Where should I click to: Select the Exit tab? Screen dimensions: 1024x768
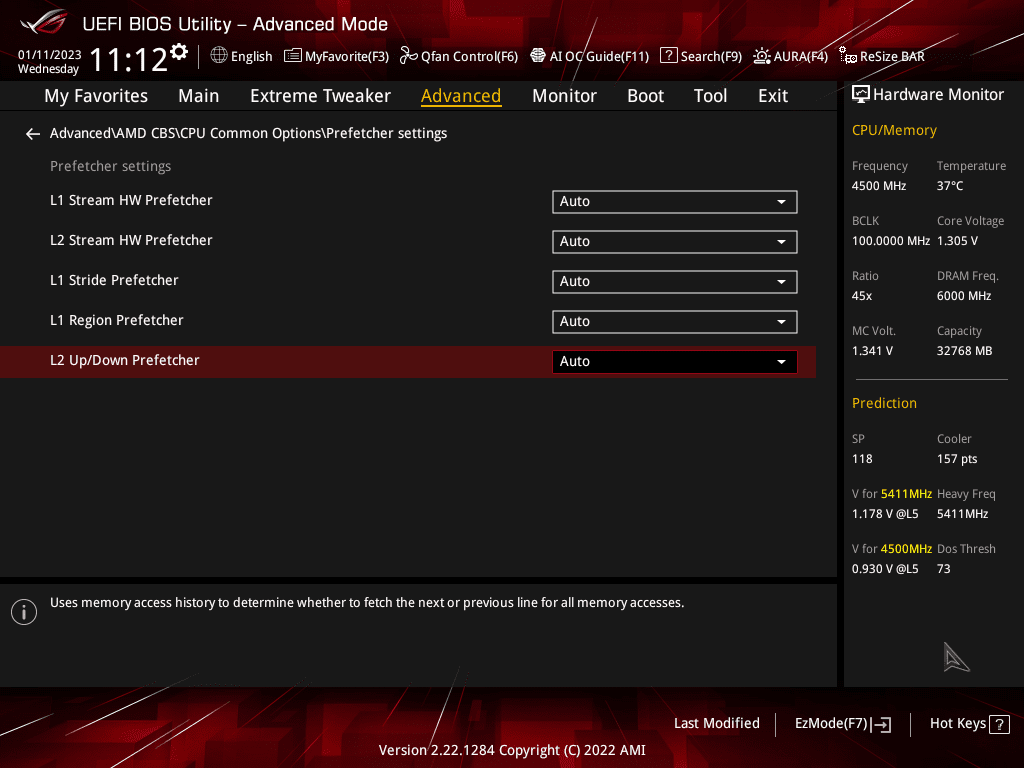point(773,96)
